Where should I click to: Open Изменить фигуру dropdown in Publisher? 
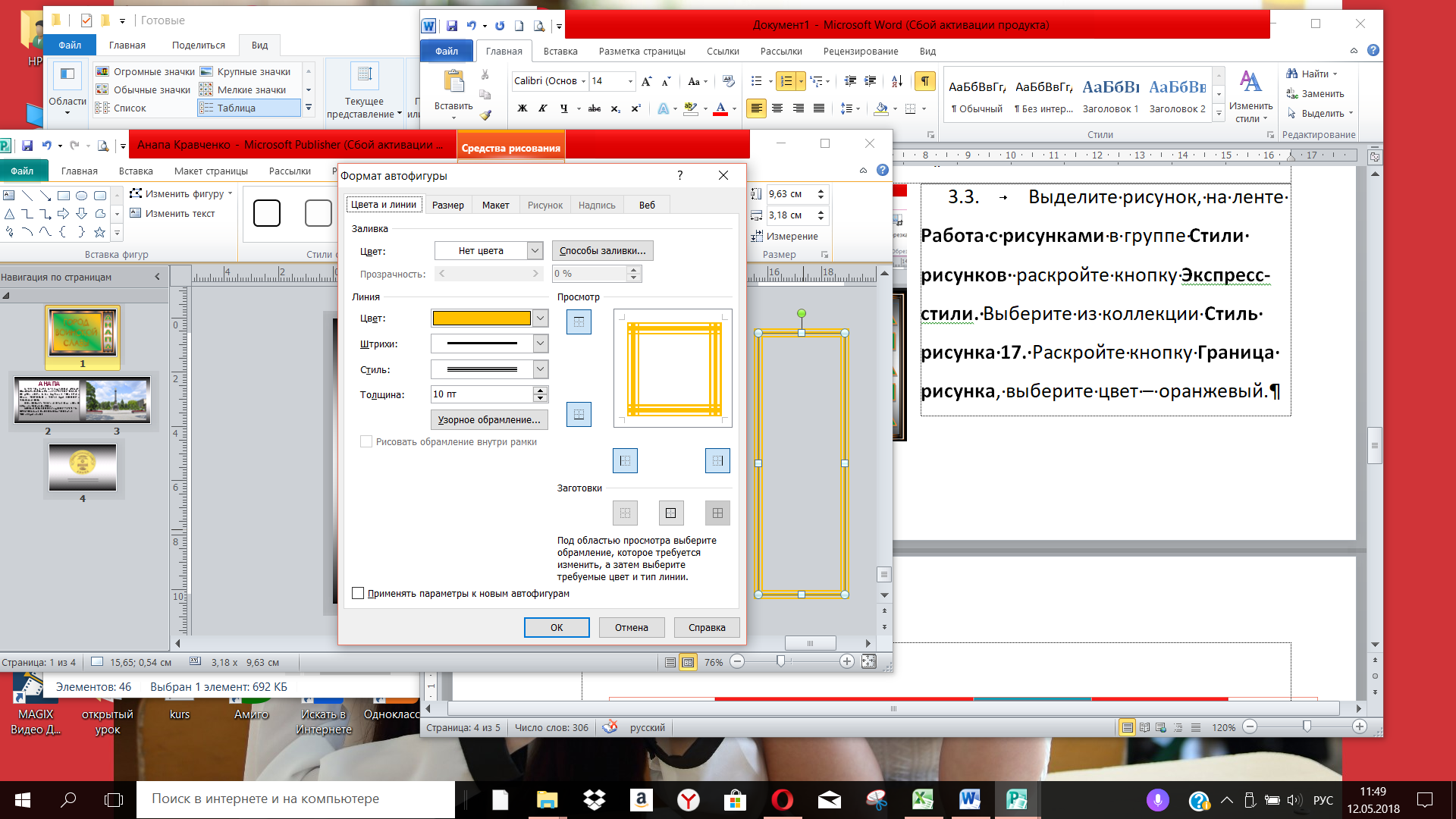pyautogui.click(x=181, y=193)
